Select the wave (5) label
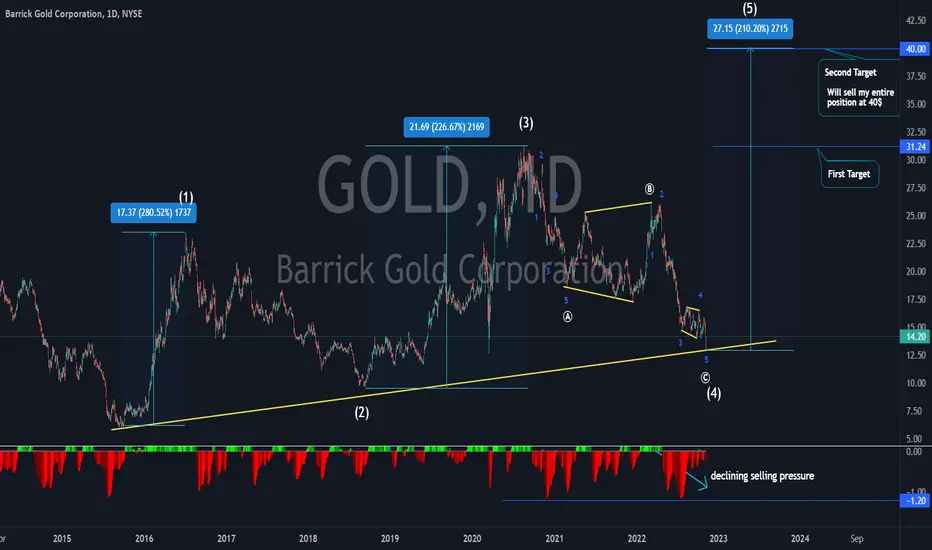 pos(750,8)
